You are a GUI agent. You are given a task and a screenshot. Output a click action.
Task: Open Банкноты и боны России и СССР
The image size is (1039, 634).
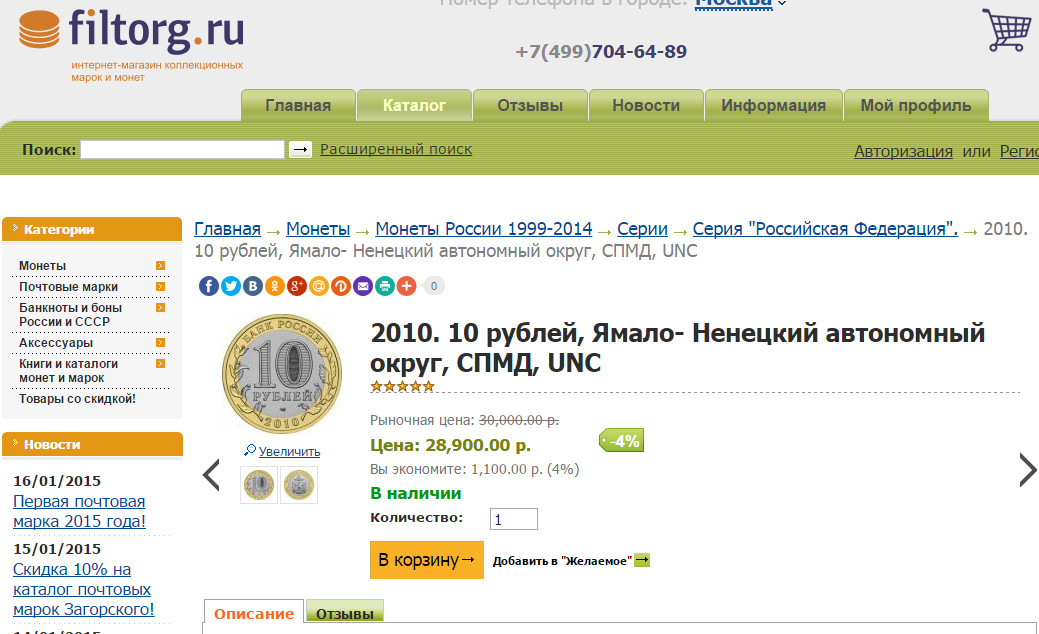click(x=70, y=315)
